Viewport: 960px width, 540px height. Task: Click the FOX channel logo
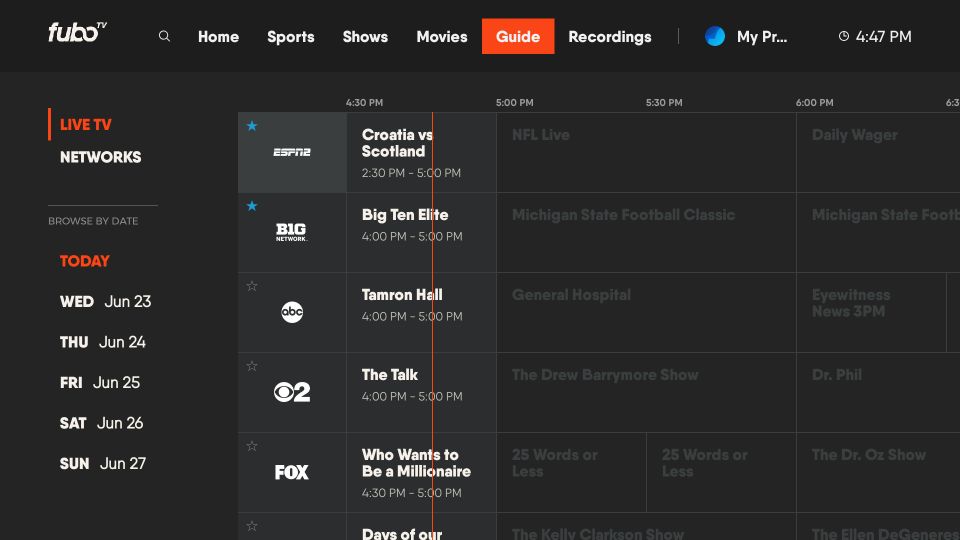point(291,472)
